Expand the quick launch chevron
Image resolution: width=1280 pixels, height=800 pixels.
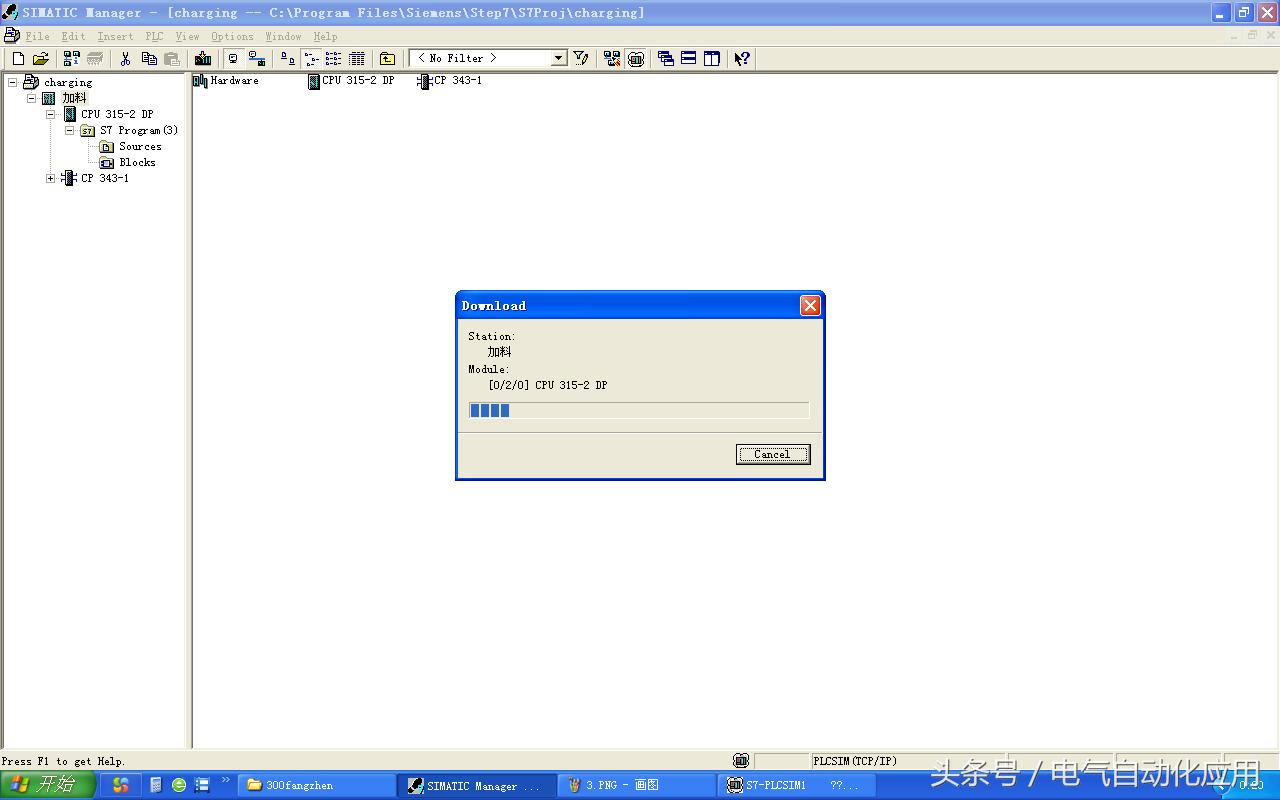pyautogui.click(x=226, y=780)
